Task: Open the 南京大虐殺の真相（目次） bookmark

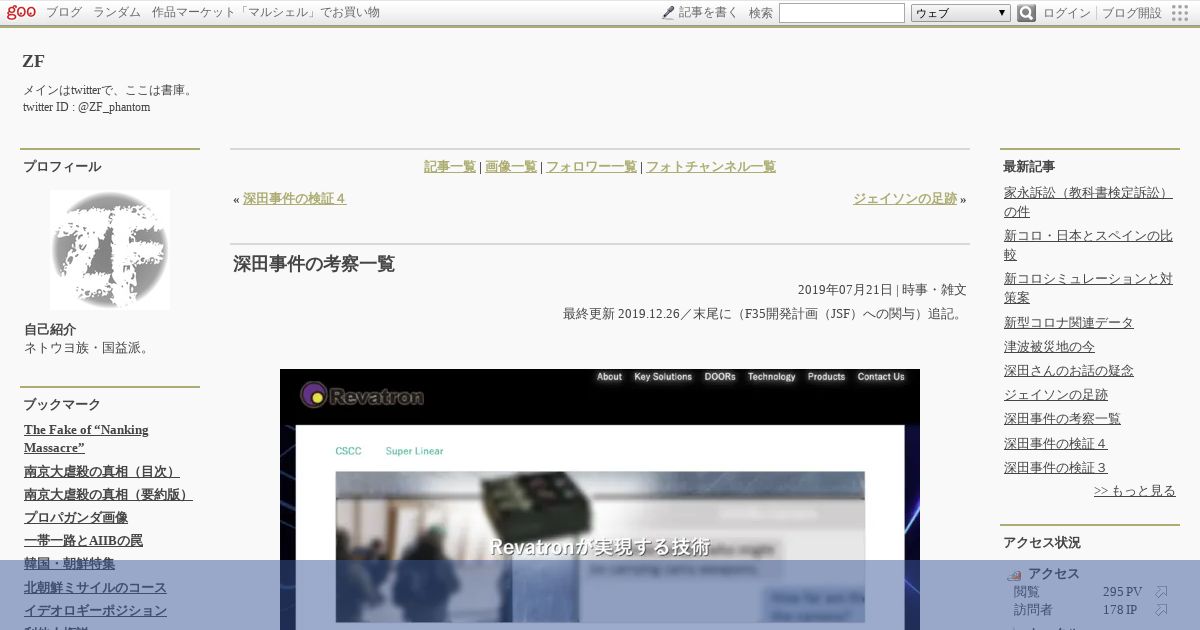Action: (102, 472)
